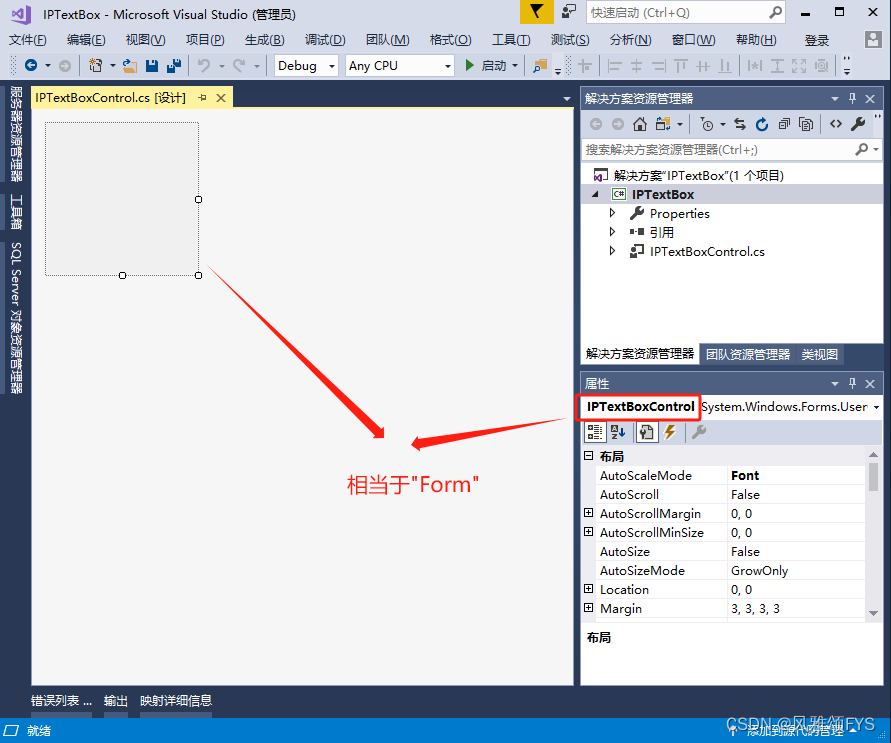Switch to the 类视图 tab
This screenshot has width=891, height=743.
coord(820,354)
